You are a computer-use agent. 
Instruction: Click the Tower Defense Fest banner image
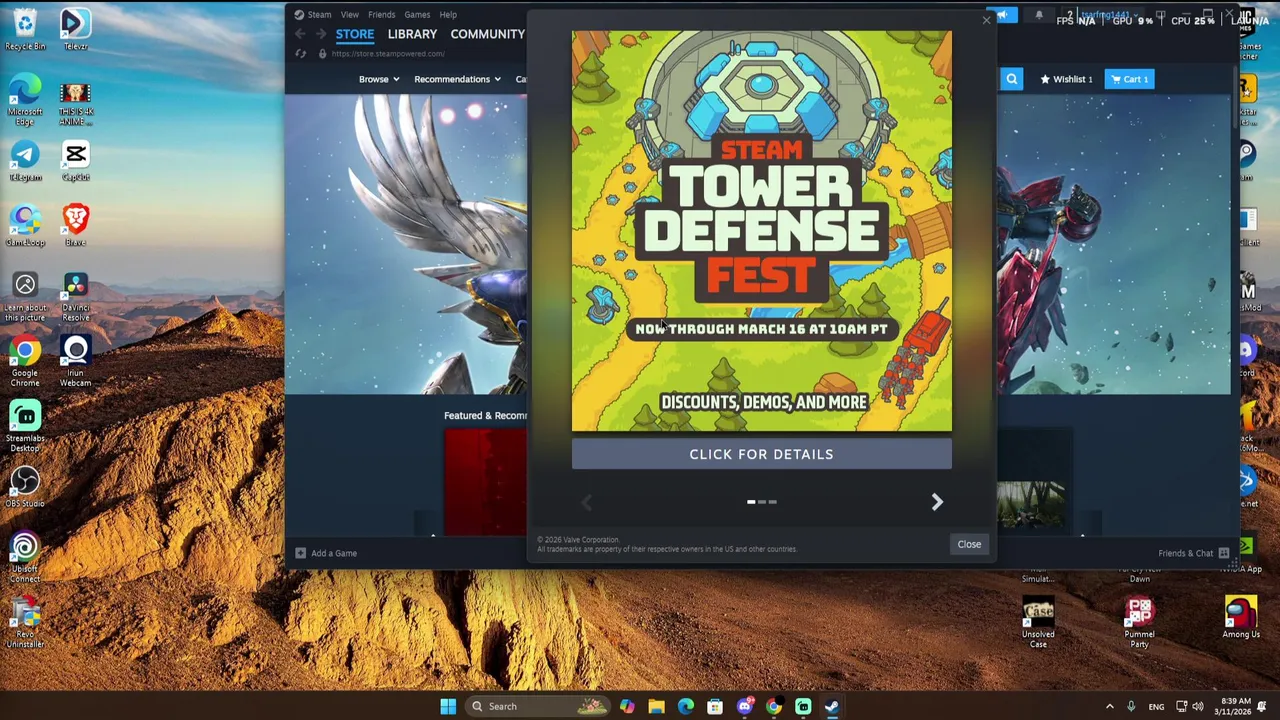click(x=761, y=231)
